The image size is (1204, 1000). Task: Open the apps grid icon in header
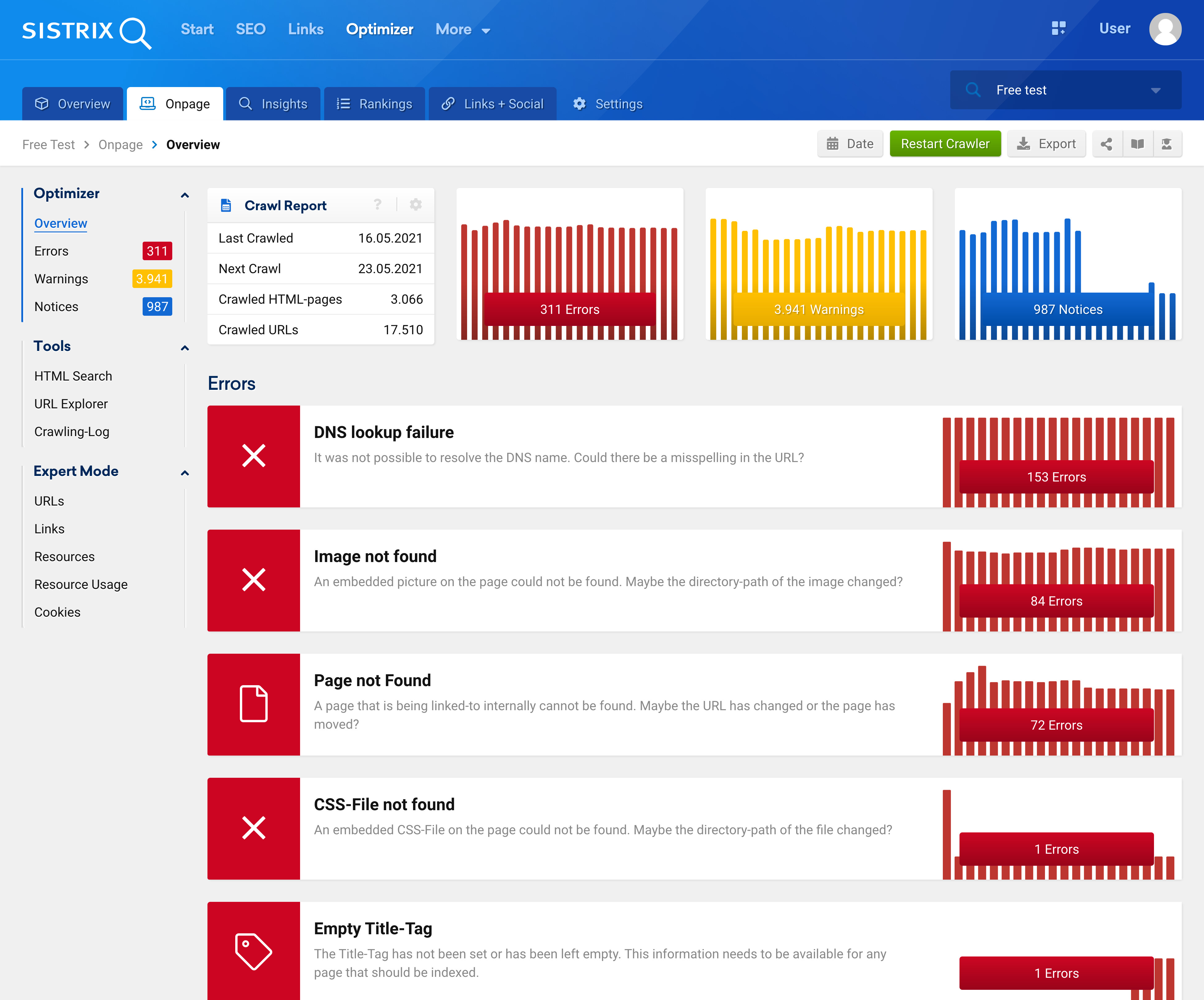point(1058,28)
